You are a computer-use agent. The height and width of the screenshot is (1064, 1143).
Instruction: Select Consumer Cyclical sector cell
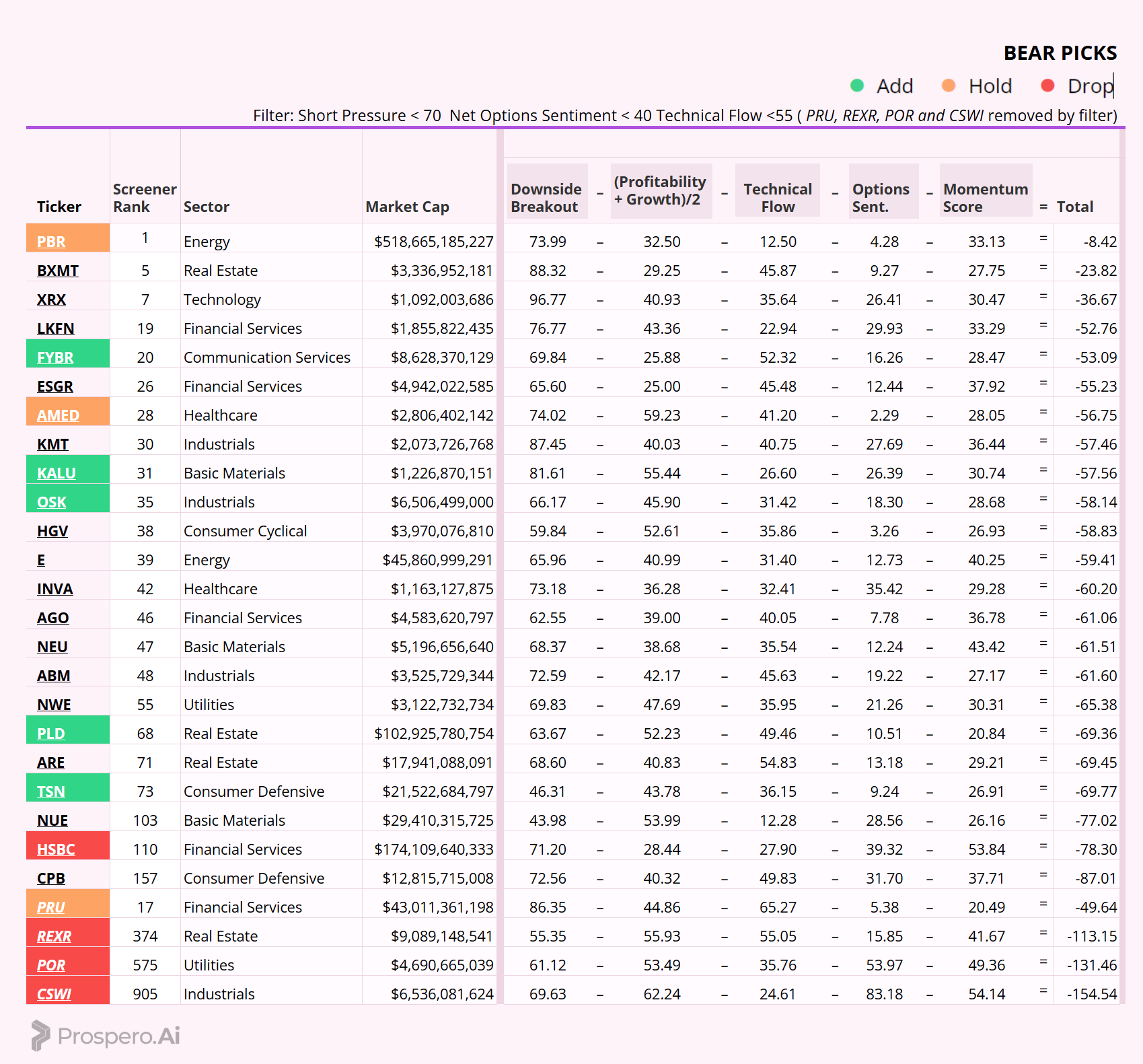coord(245,531)
